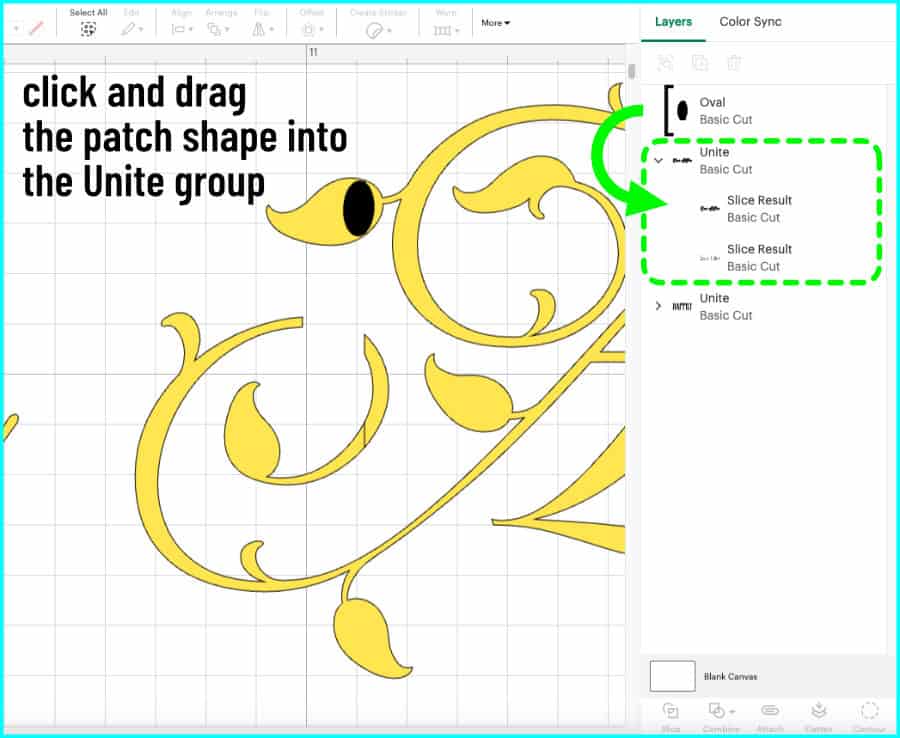The height and width of the screenshot is (738, 900).
Task: Select the bottom Unite layer label
Action: pos(714,298)
